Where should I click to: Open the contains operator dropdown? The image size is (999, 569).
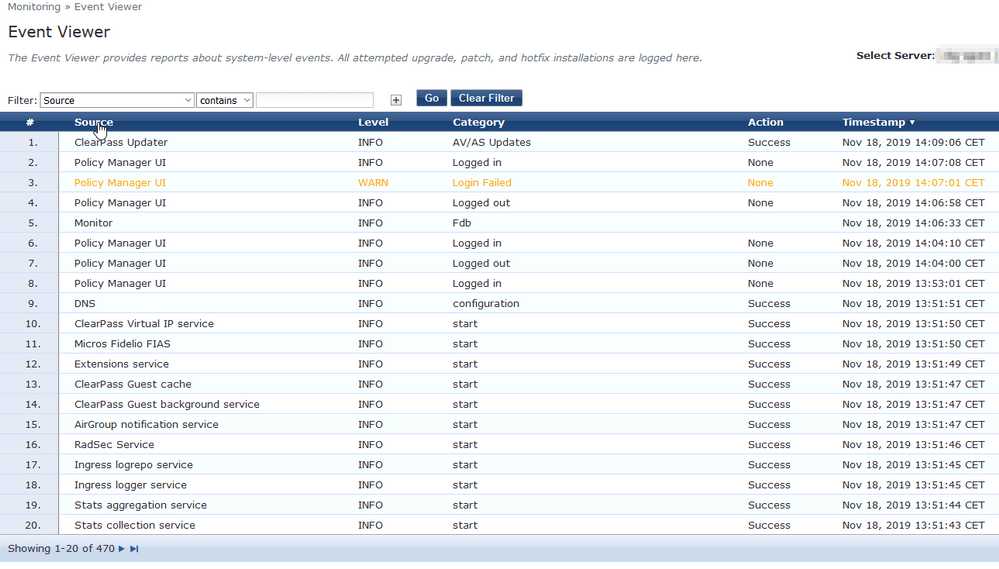[x=224, y=100]
